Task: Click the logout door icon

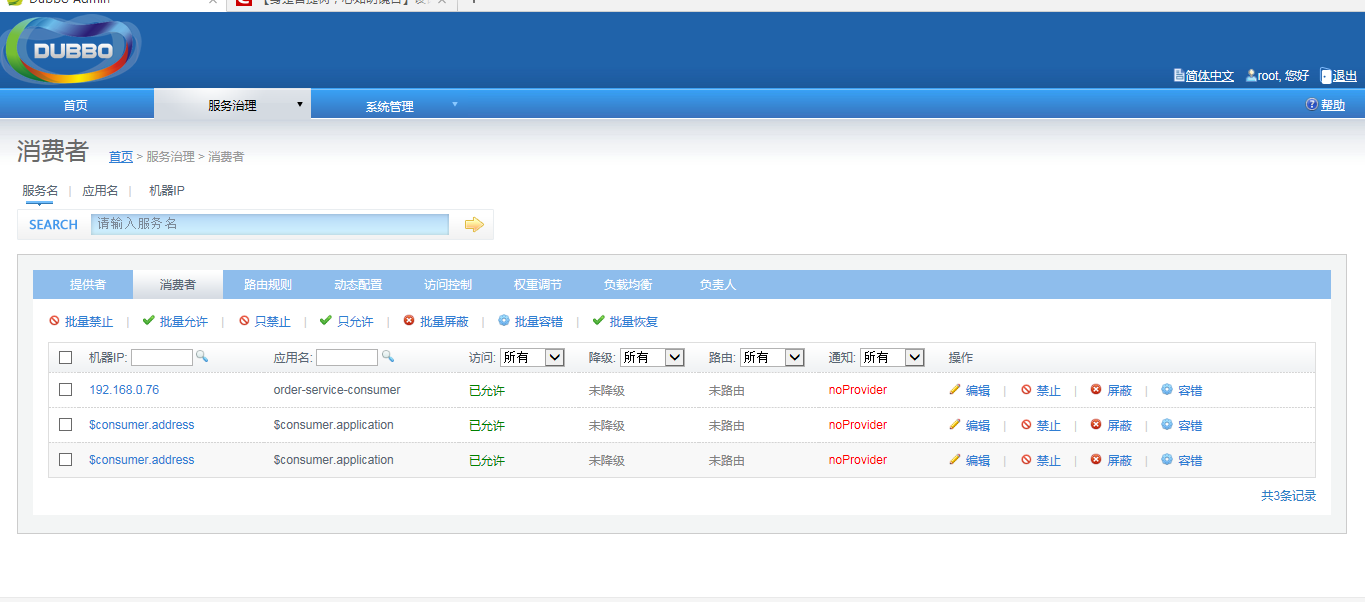Action: click(x=1326, y=75)
